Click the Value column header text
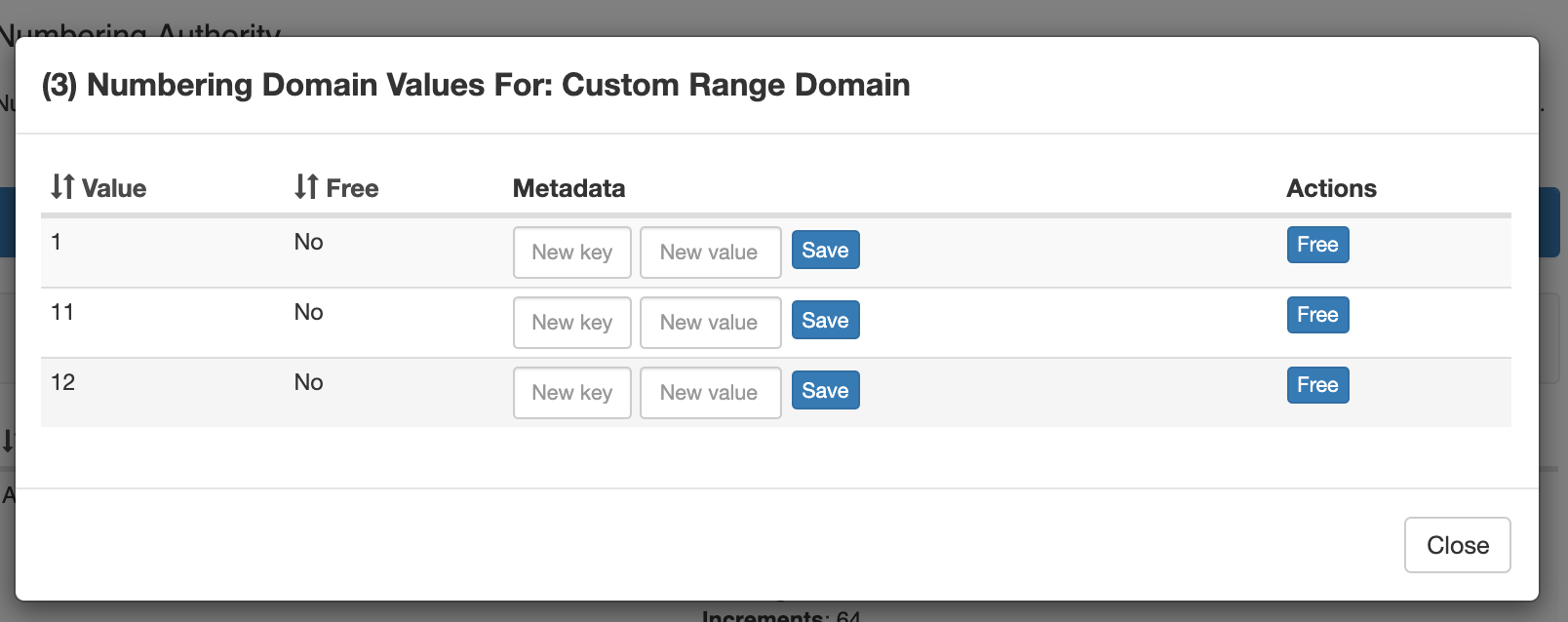Viewport: 1568px width, 622px height. tap(114, 188)
